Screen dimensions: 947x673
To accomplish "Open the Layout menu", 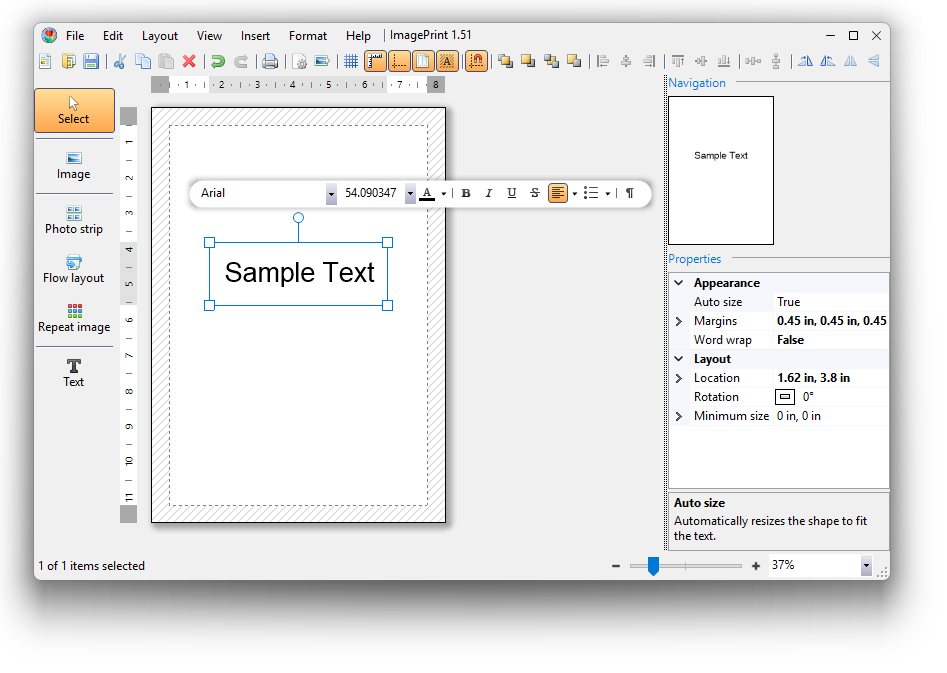I will 159,36.
